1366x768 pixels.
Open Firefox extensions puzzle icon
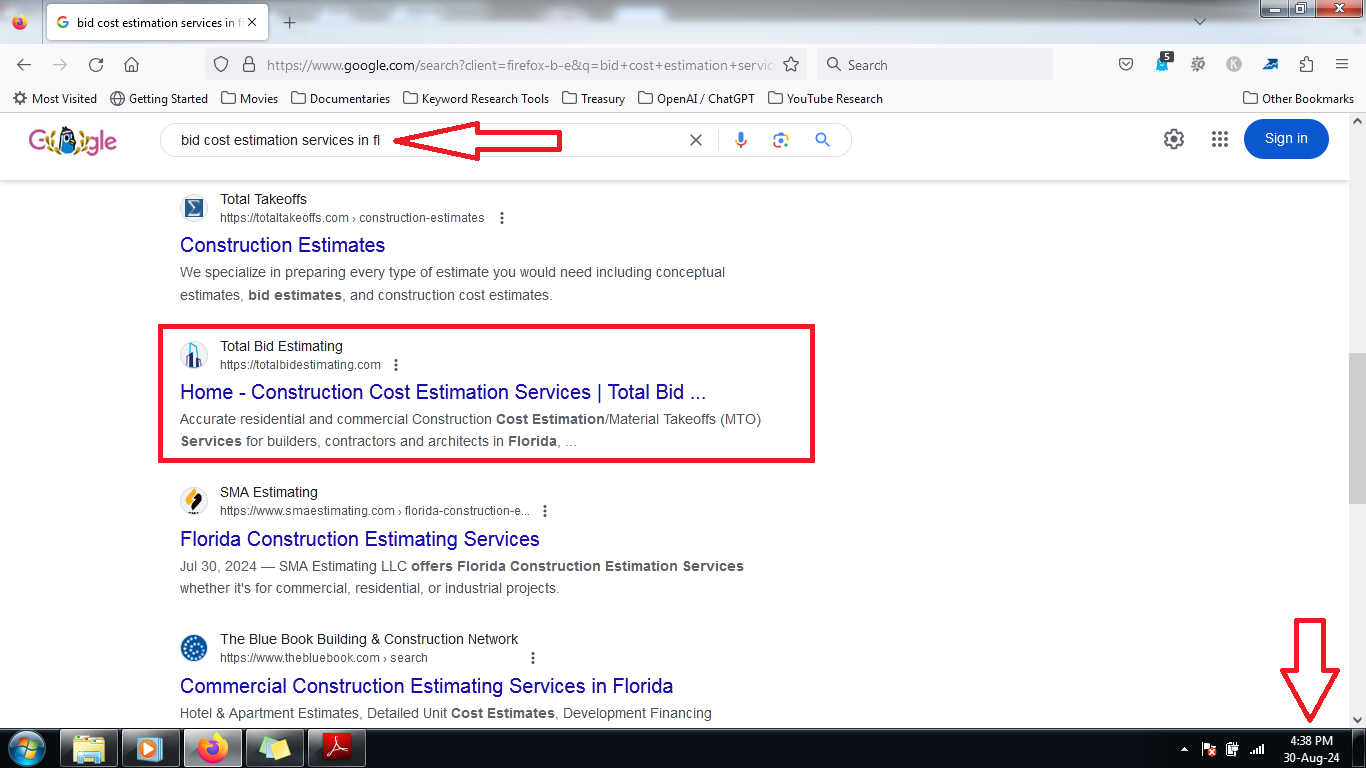coord(1306,65)
